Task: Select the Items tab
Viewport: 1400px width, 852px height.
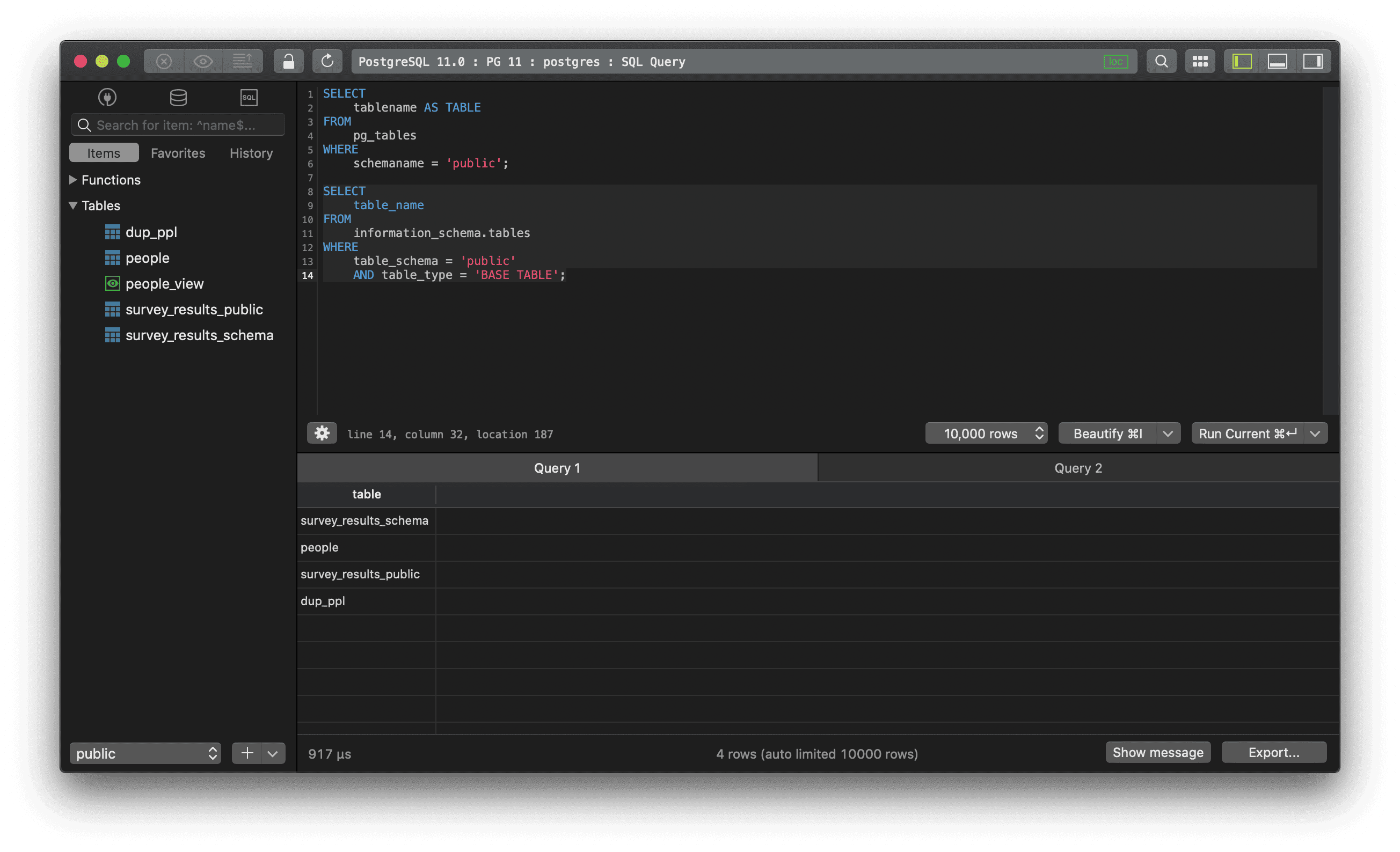Action: 104,153
